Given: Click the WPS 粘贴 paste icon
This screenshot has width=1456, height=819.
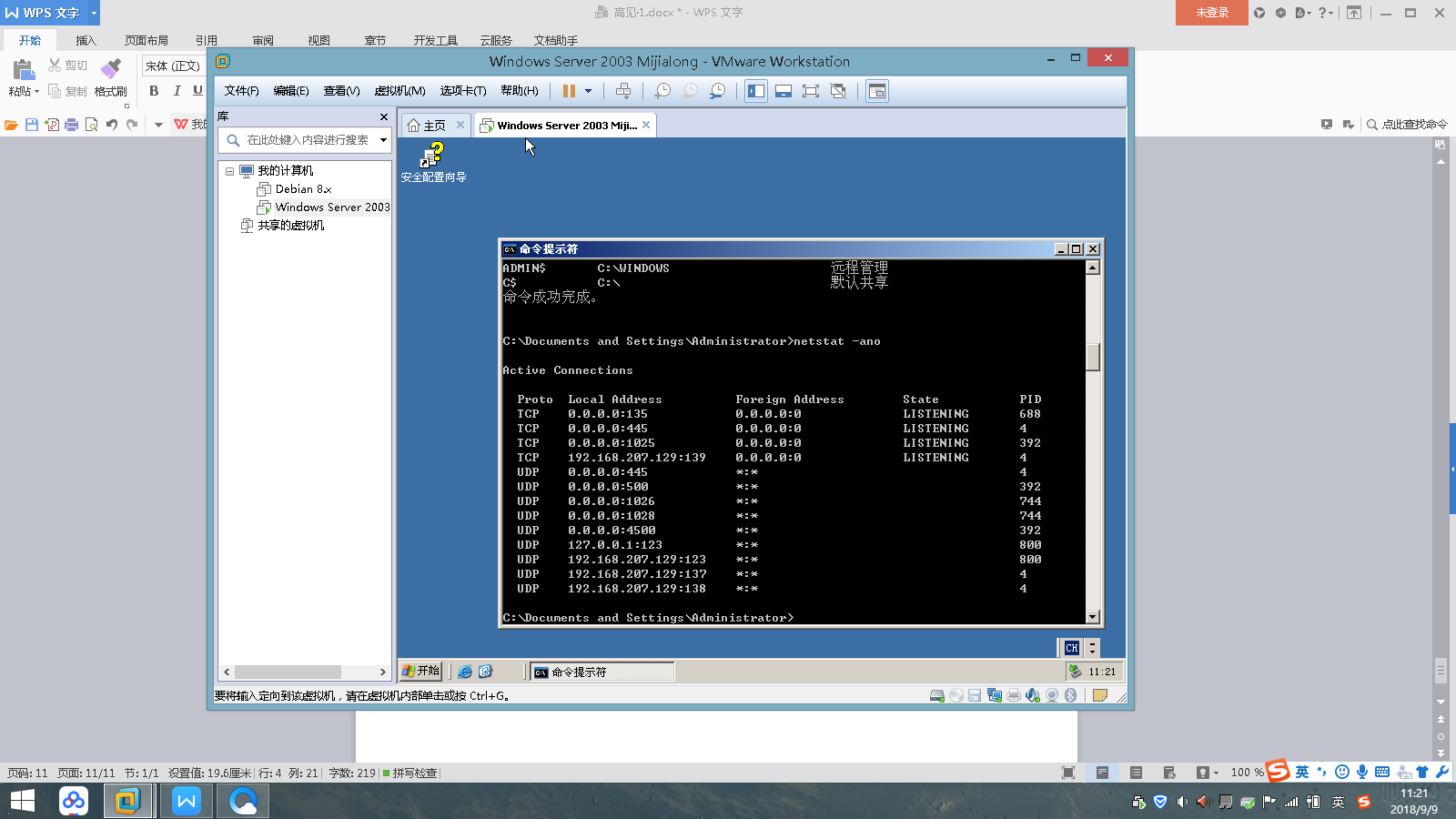Looking at the screenshot, I should point(24,70).
